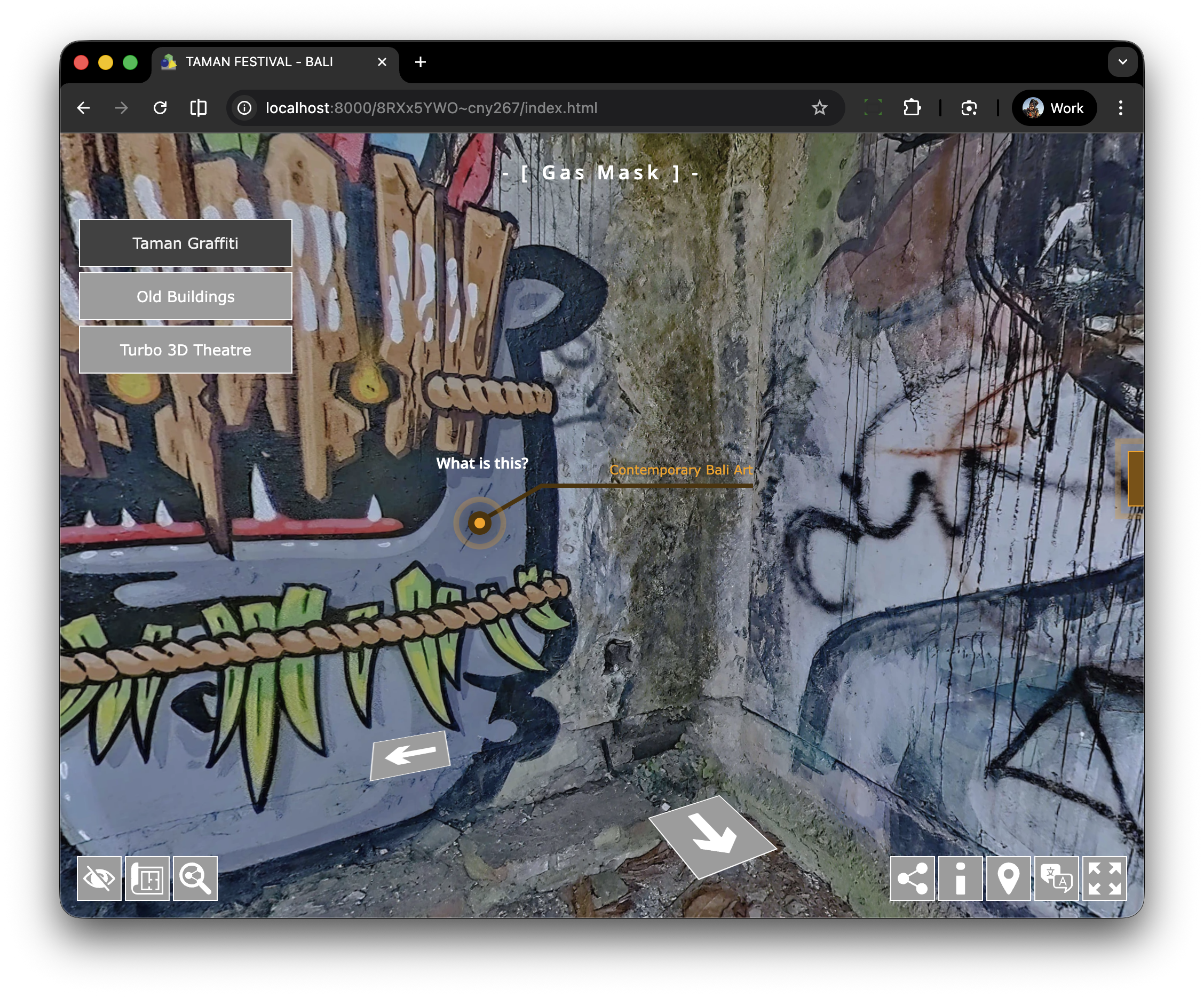The image size is (1204, 997).
Task: Bookmark this page with the star icon
Action: point(819,108)
